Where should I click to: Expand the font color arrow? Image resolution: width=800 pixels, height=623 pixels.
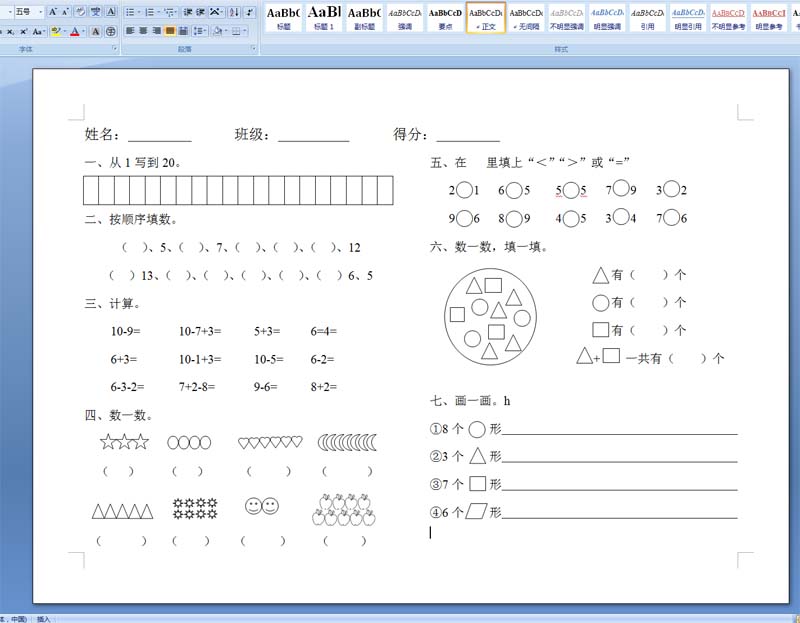pyautogui.click(x=83, y=32)
